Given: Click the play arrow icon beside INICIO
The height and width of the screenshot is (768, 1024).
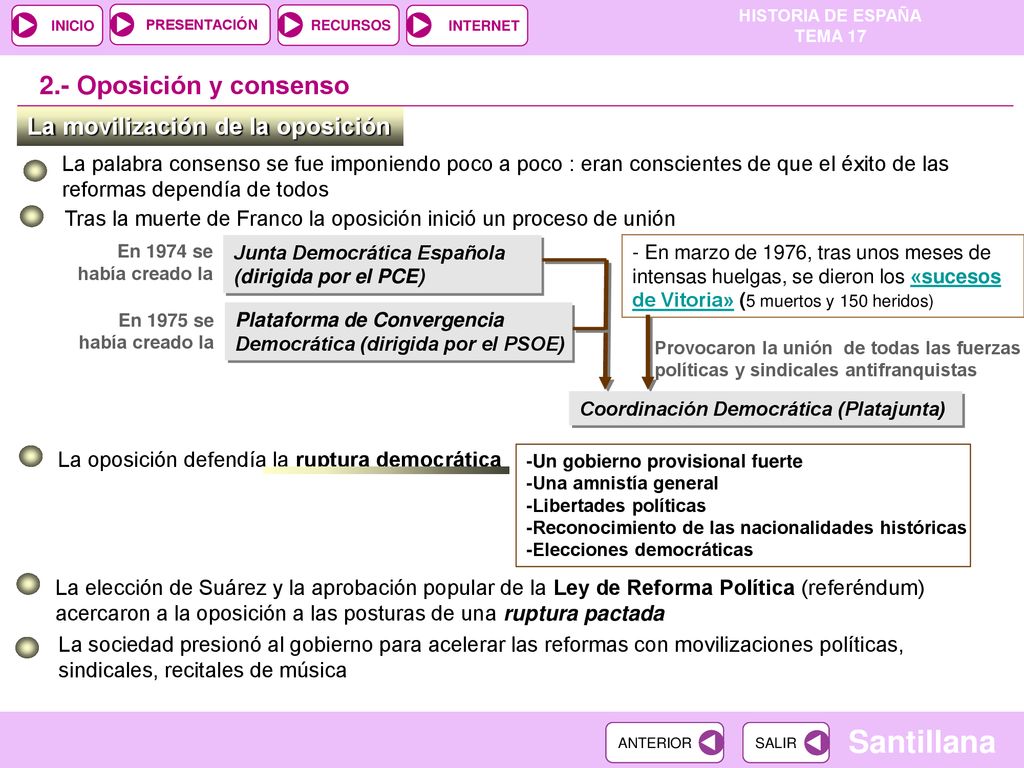Looking at the screenshot, I should coord(26,25).
